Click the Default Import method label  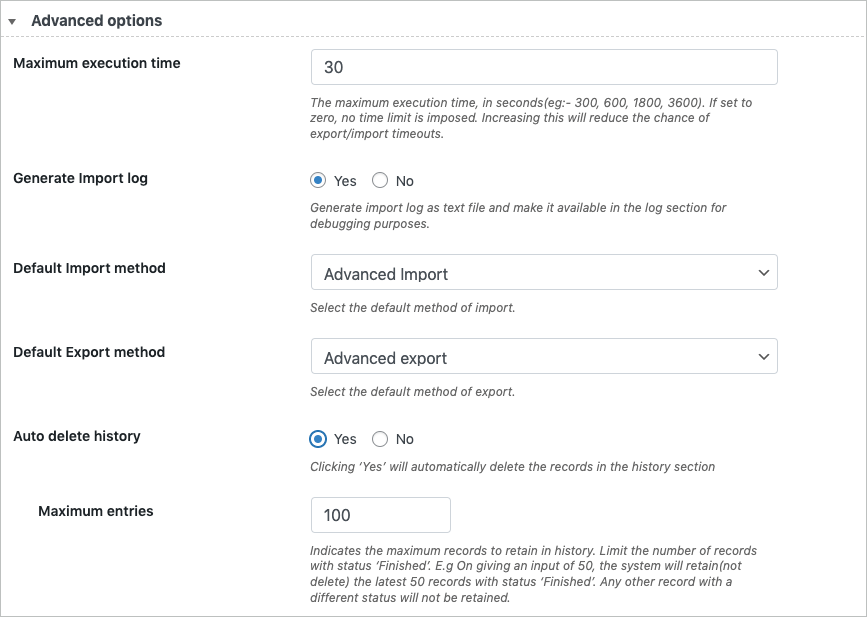click(89, 268)
